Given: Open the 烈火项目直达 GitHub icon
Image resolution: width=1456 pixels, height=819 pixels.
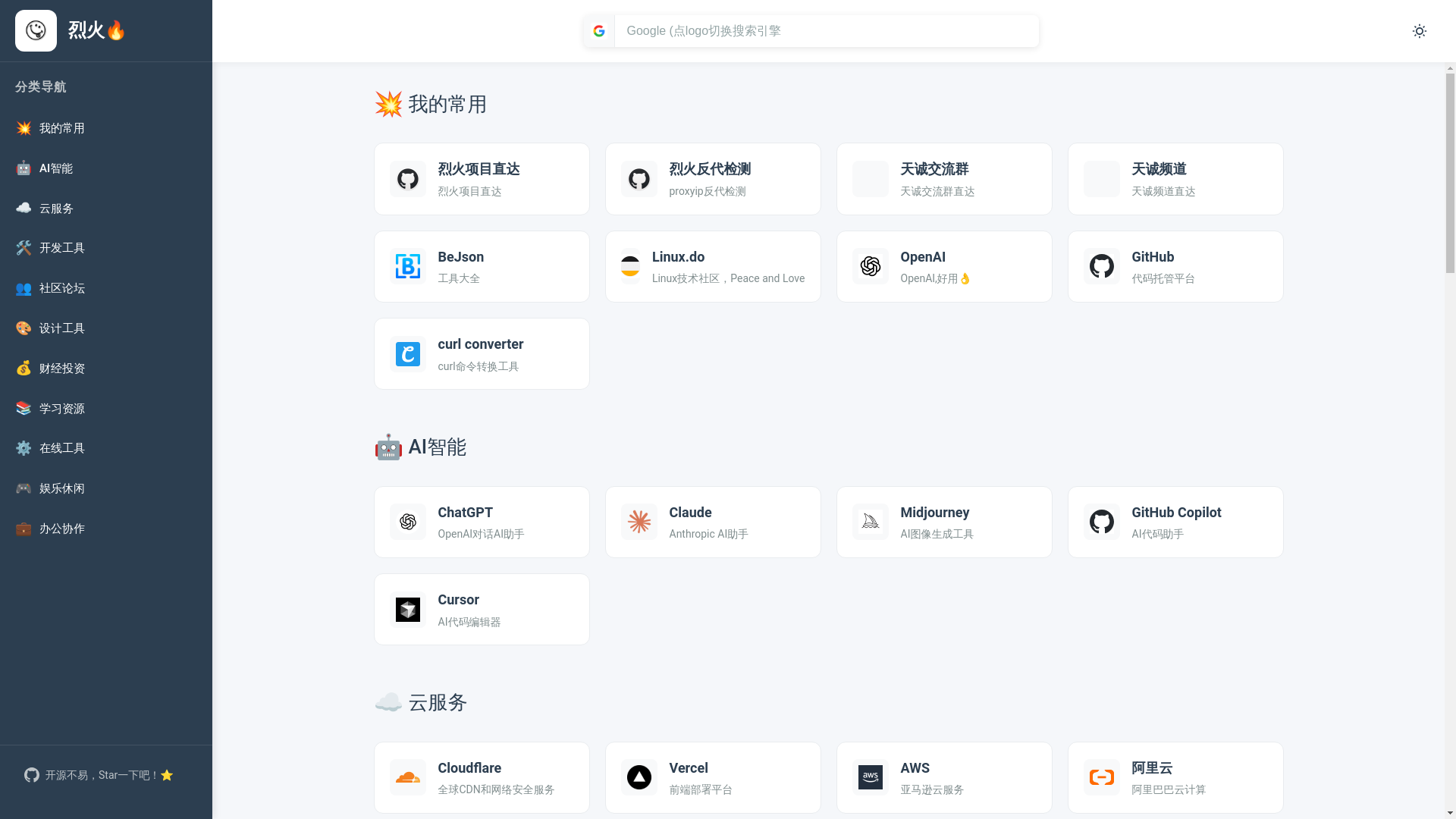Looking at the screenshot, I should point(408,179).
